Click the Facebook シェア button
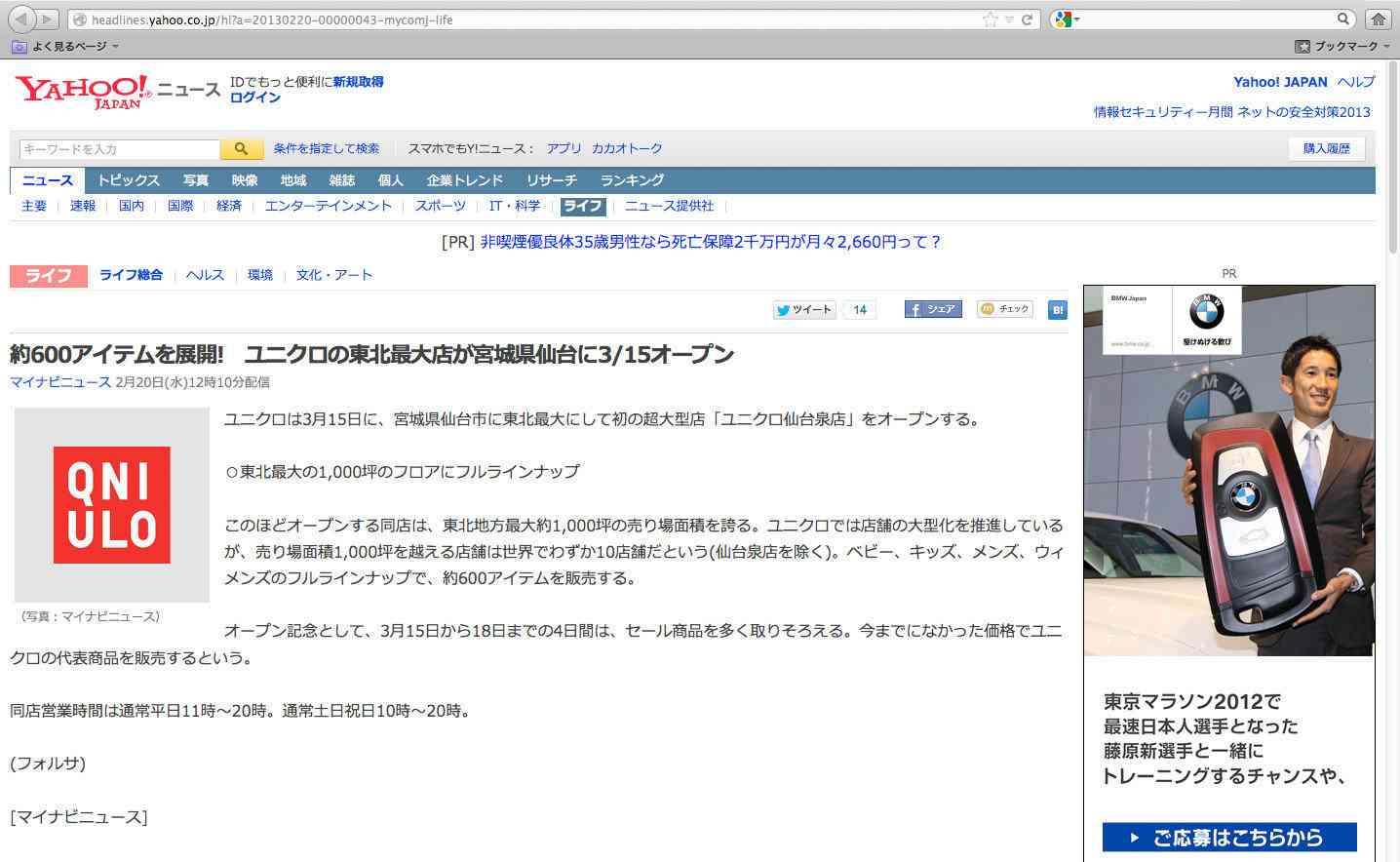This screenshot has height=862, width=1400. (x=933, y=309)
